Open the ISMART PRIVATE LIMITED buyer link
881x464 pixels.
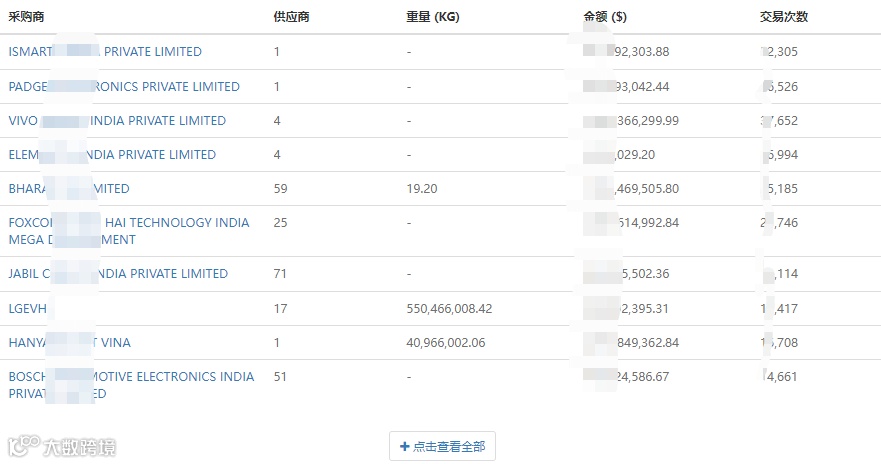coord(105,52)
